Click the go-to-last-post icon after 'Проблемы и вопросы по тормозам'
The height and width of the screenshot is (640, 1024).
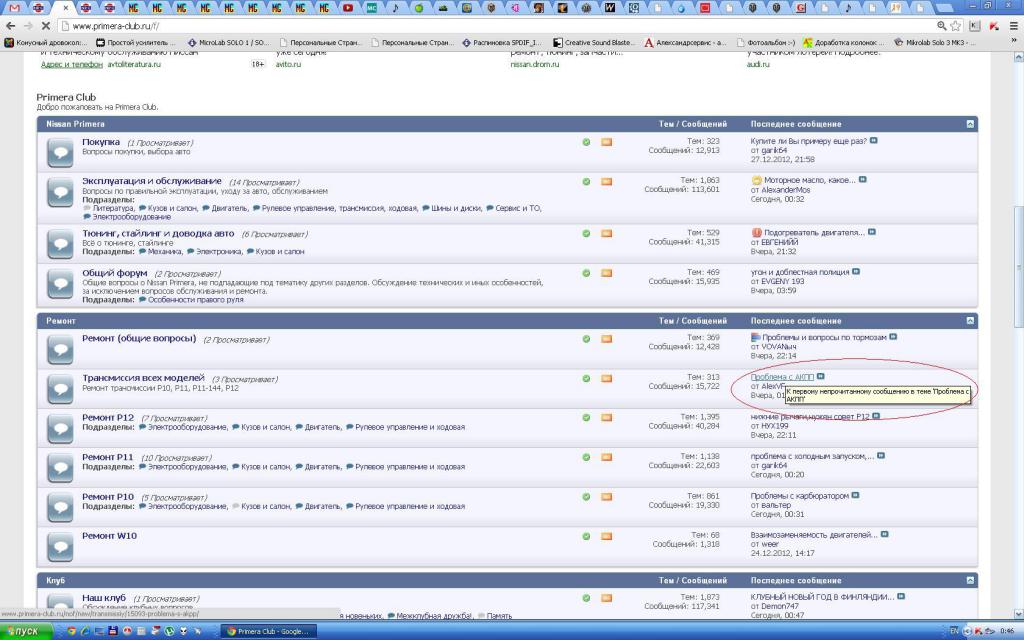tap(893, 337)
